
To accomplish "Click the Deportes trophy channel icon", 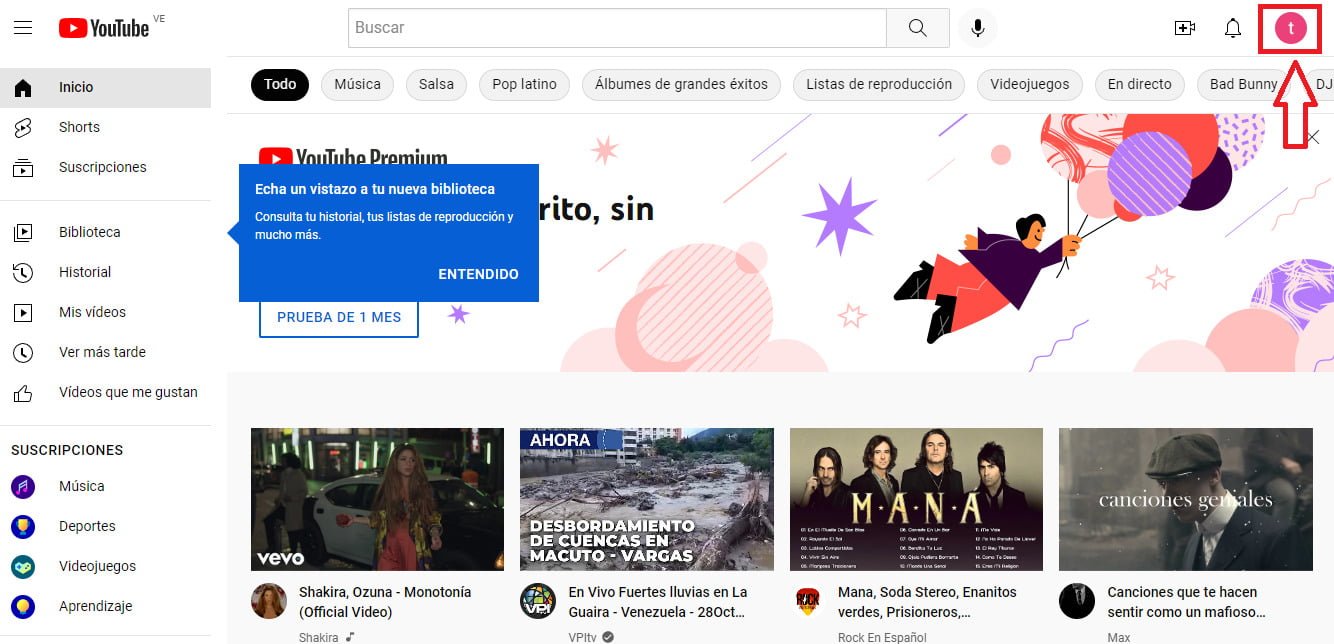I will [23, 526].
